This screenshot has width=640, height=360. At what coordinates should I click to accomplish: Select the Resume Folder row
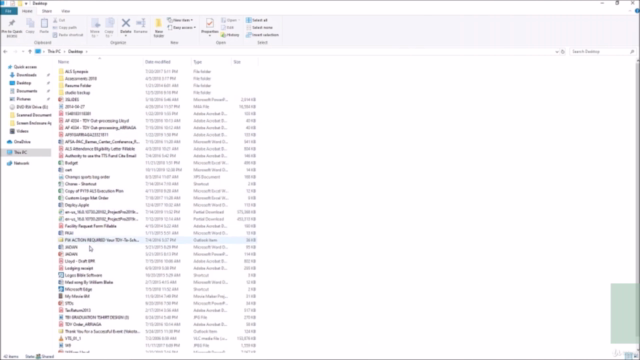[x=78, y=85]
